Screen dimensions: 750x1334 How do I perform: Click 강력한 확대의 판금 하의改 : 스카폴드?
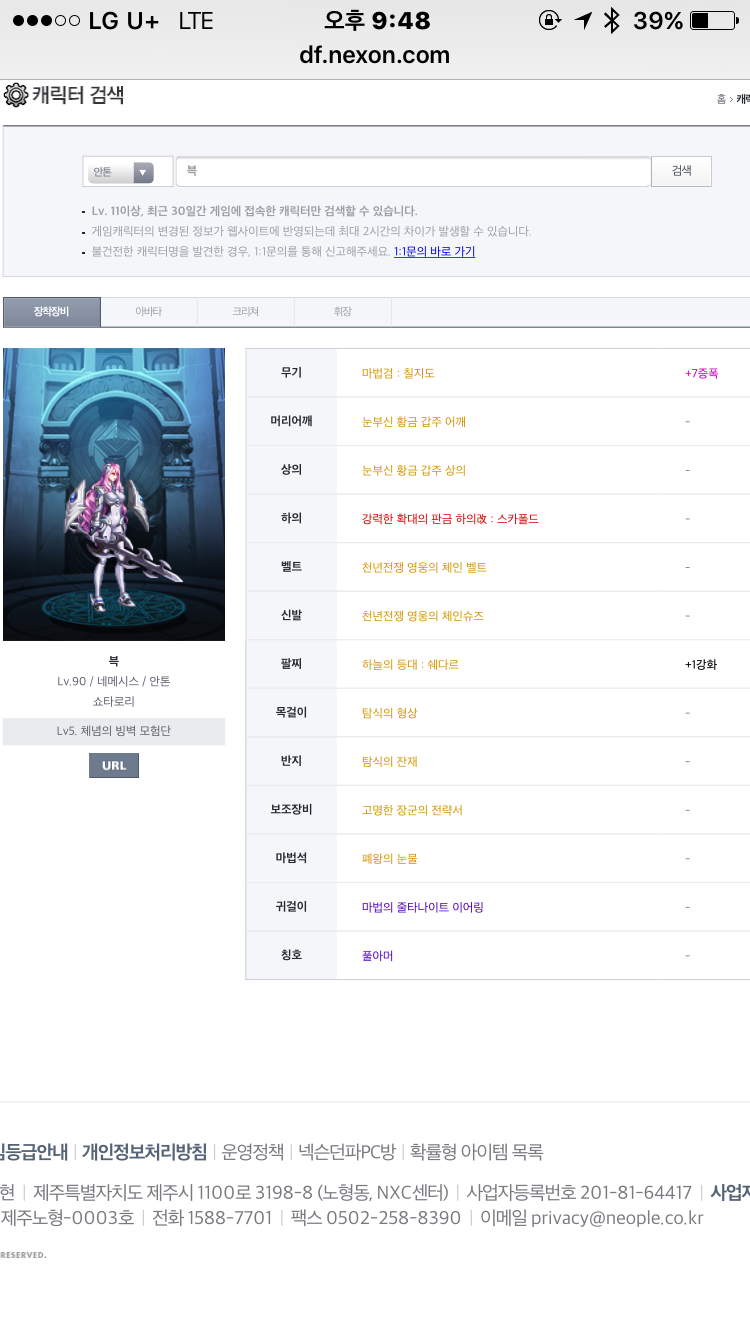click(x=450, y=519)
